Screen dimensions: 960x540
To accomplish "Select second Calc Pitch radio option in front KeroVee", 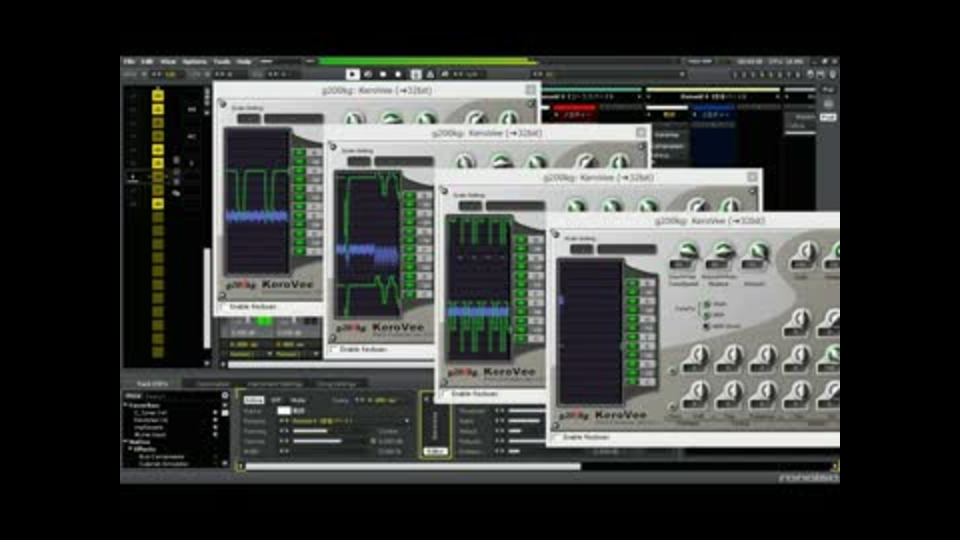I will point(707,315).
